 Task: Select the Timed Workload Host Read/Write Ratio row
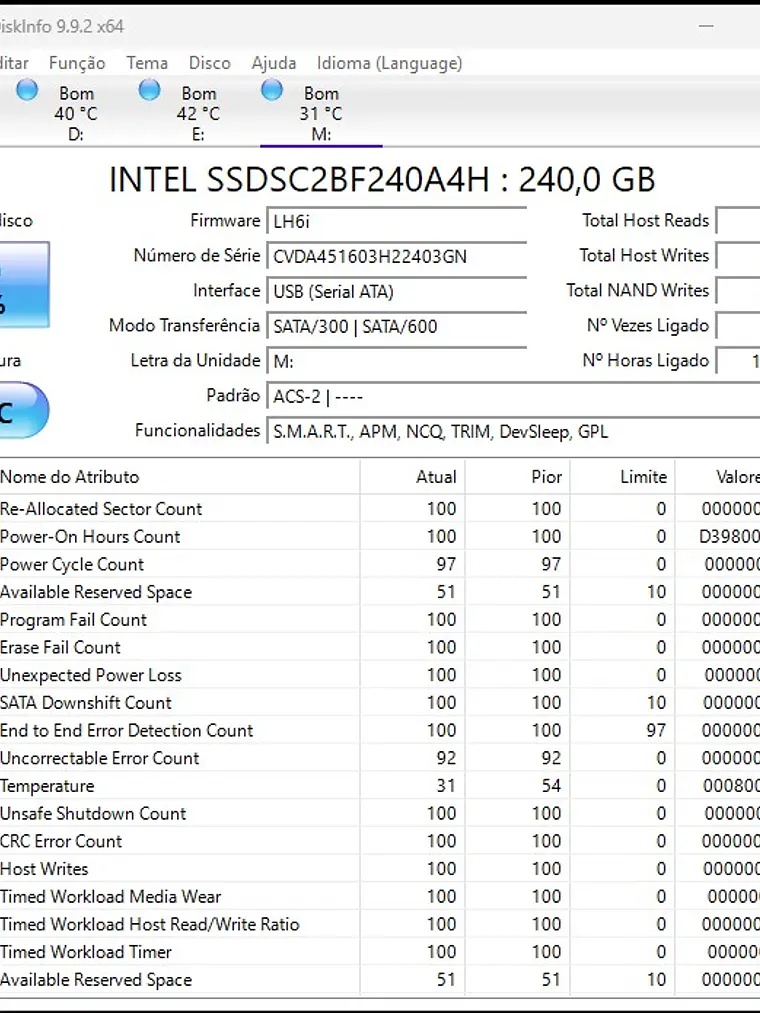pos(380,924)
